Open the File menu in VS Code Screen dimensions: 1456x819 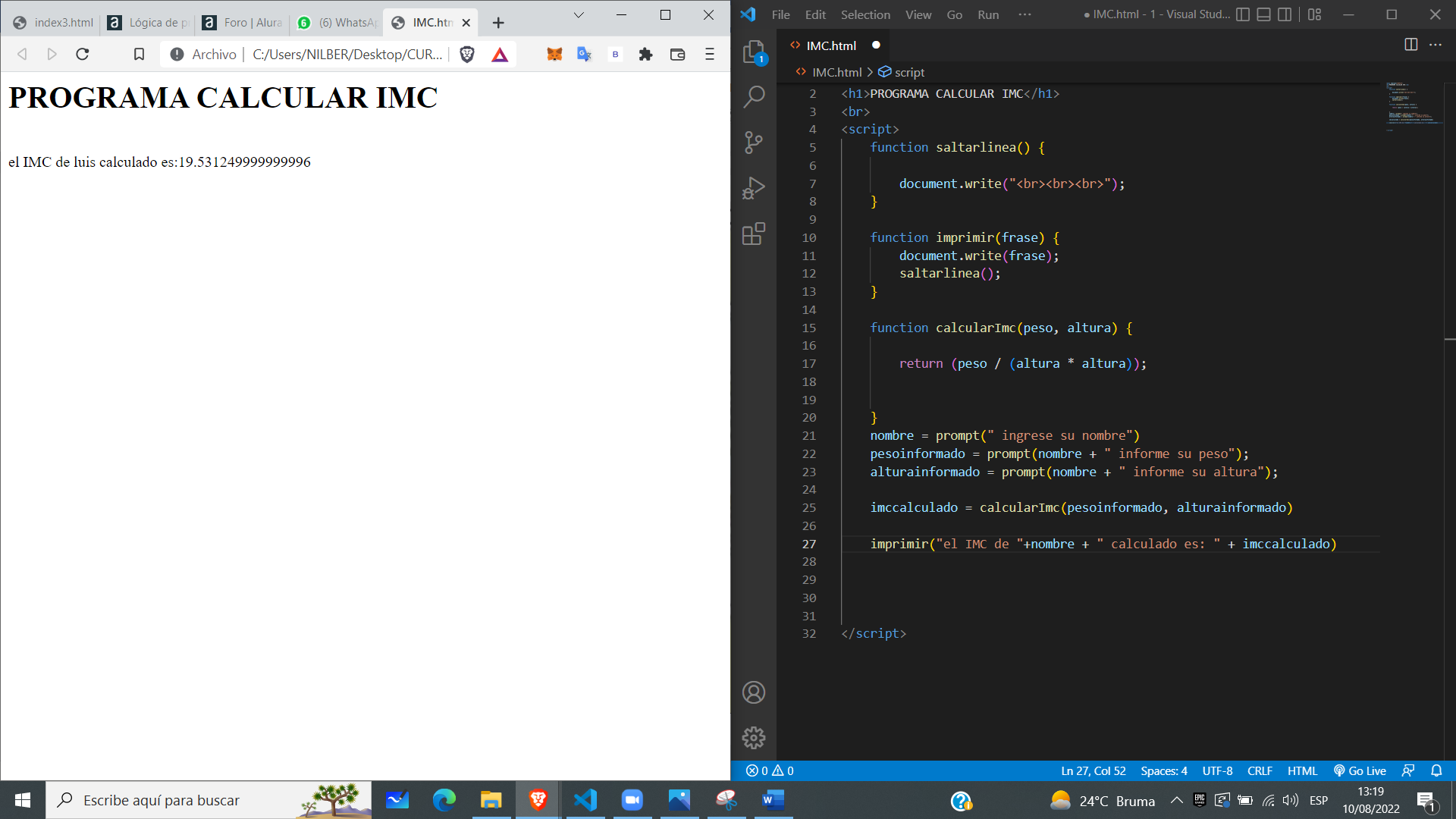point(780,14)
